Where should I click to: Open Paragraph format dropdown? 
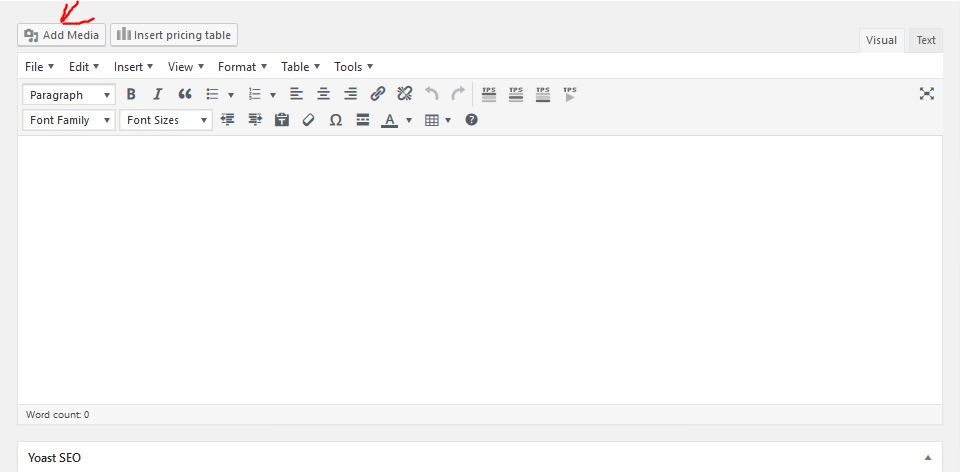click(69, 95)
